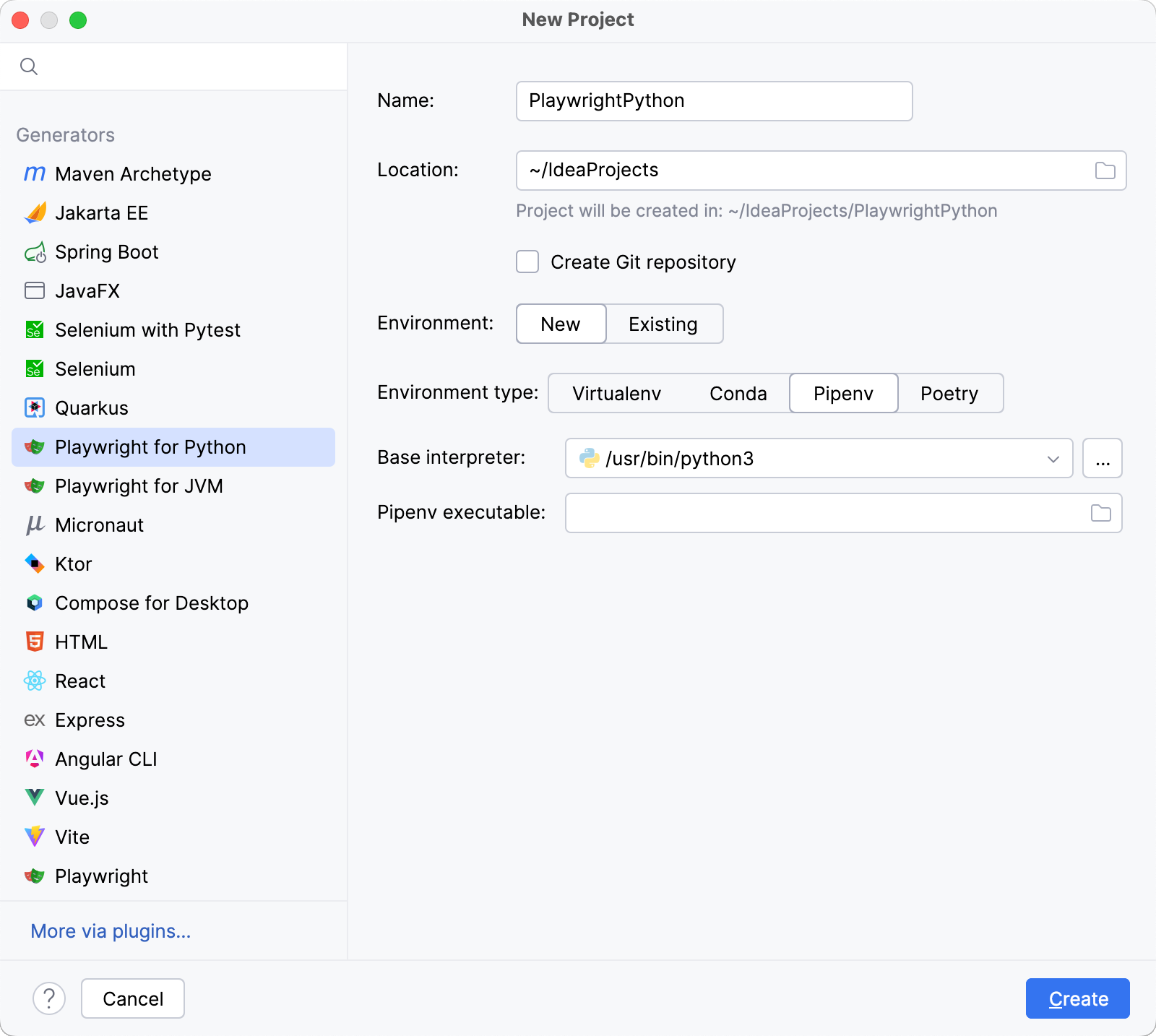Open interpreter options with the ellipsis button
This screenshot has height=1036, width=1156.
[x=1102, y=458]
